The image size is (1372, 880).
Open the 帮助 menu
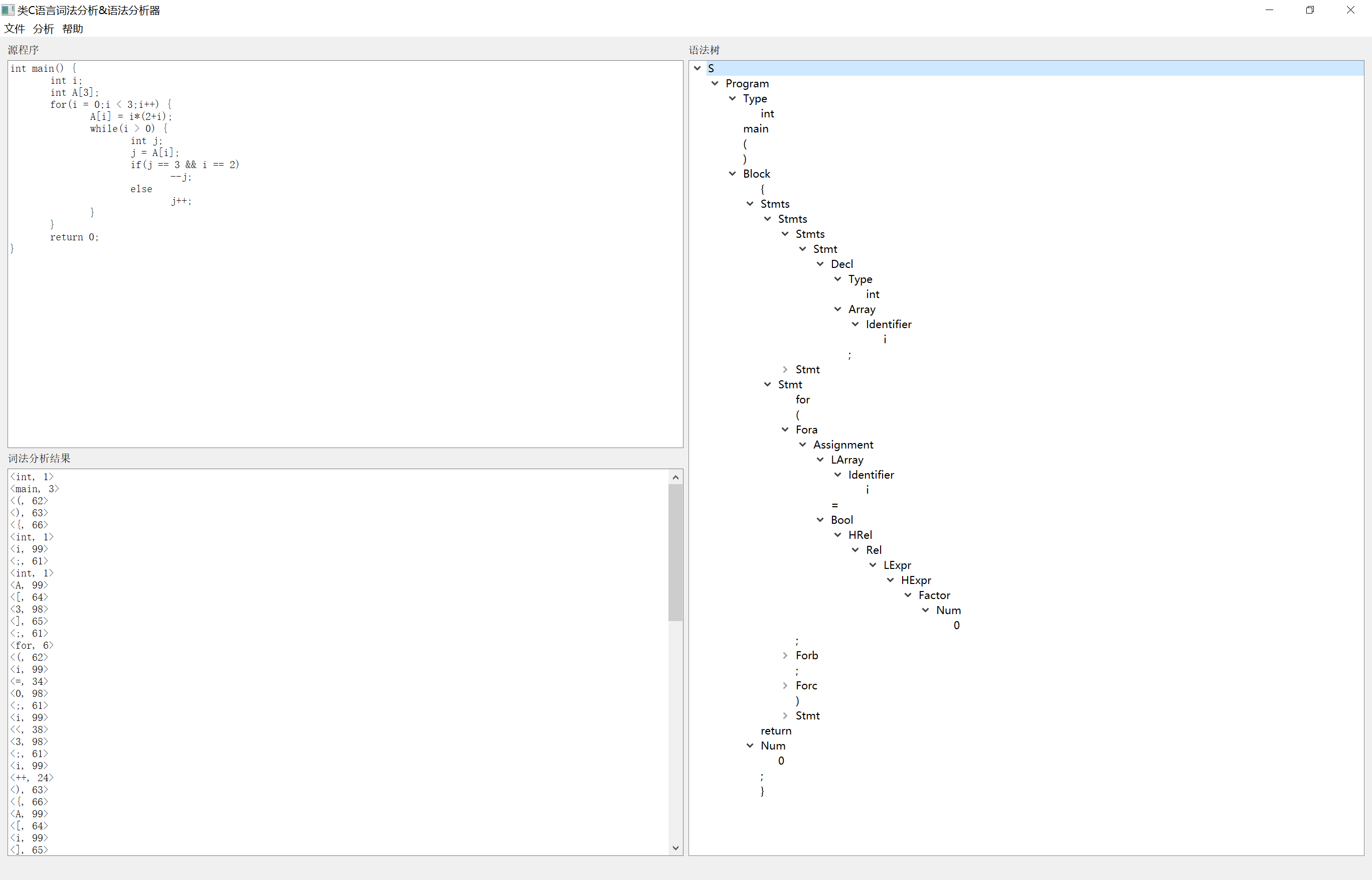73,29
